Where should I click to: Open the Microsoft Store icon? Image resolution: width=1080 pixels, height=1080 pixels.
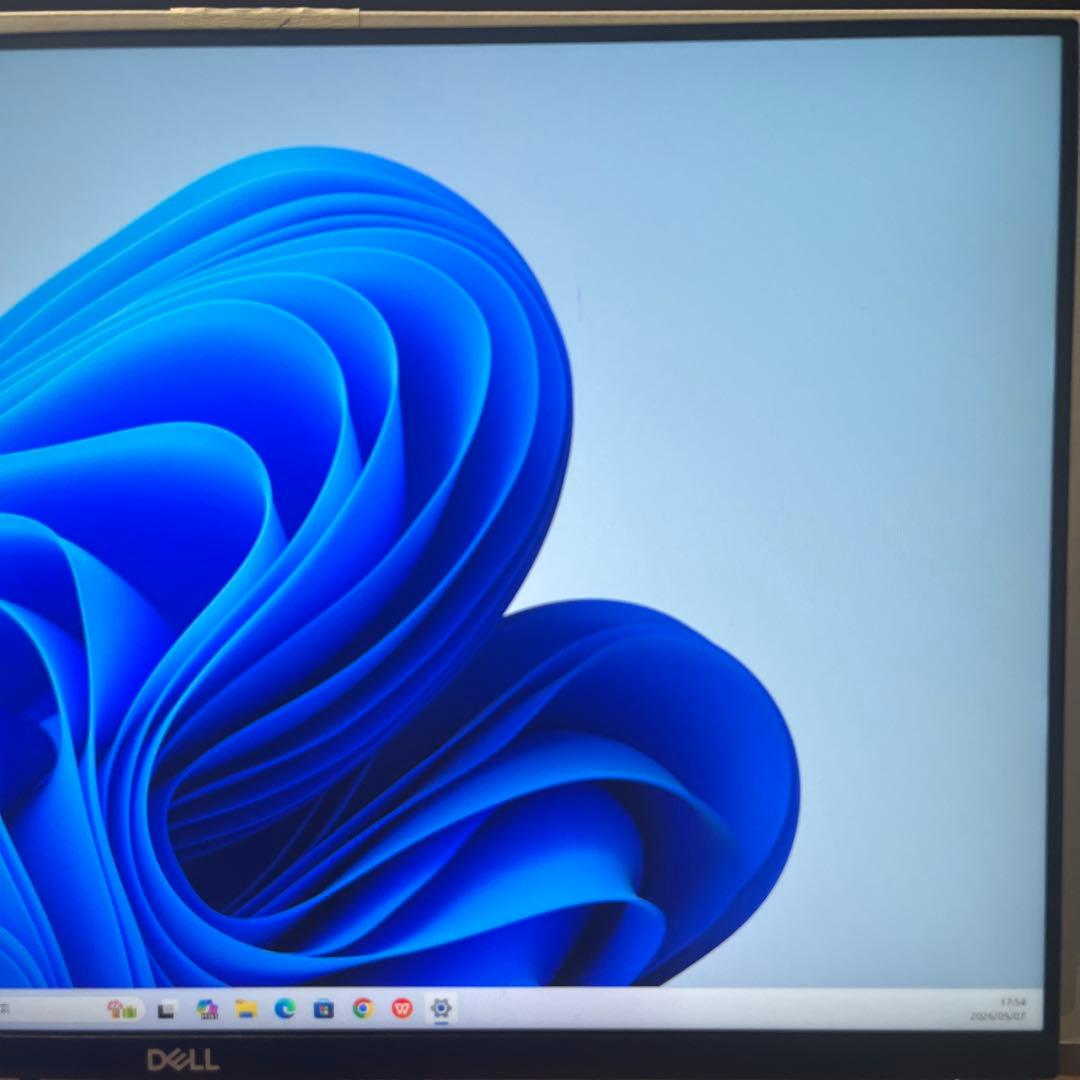coord(323,1009)
